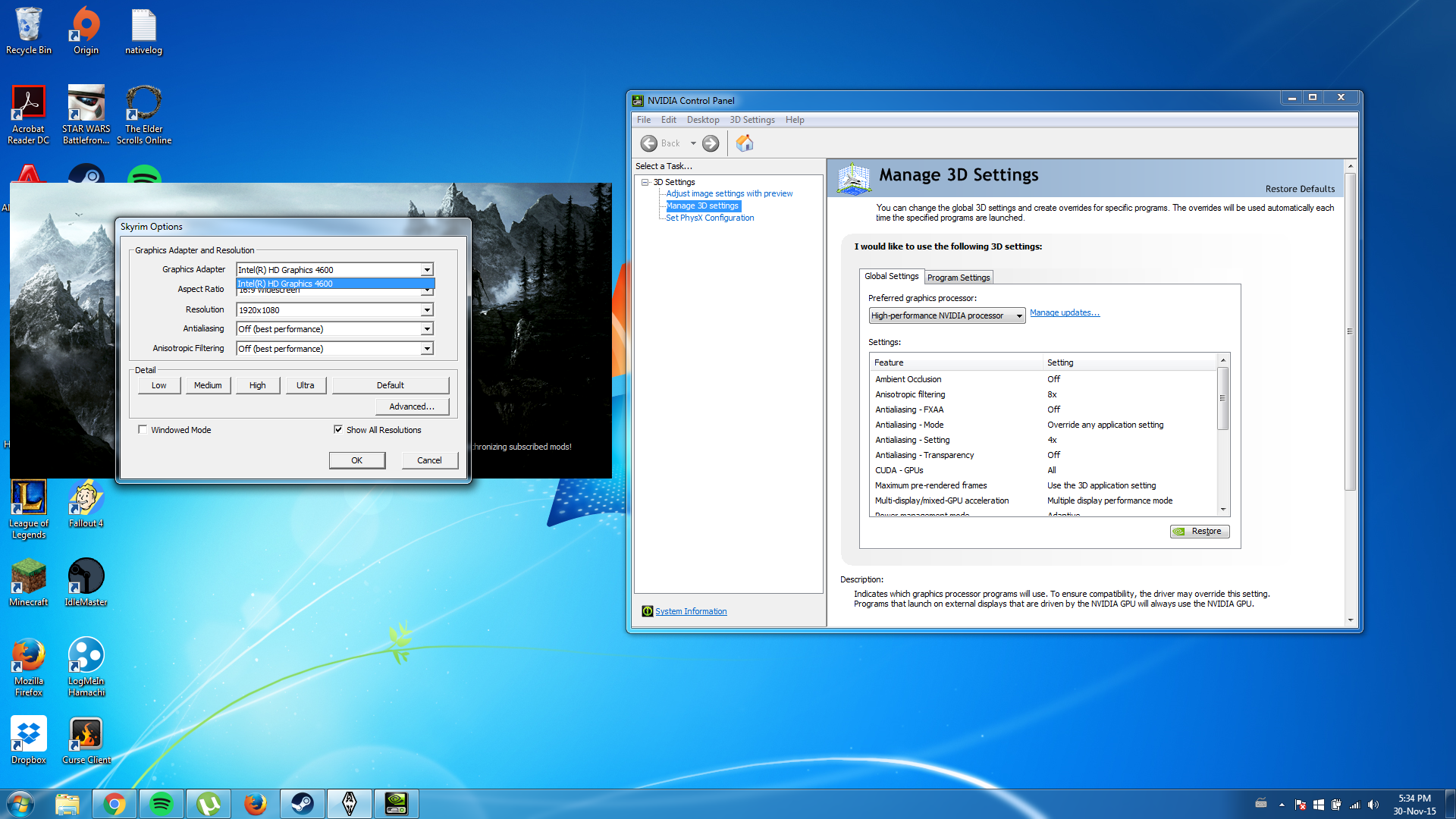Open Preferred graphics processor dropdown
This screenshot has height=819, width=1456.
coord(946,315)
